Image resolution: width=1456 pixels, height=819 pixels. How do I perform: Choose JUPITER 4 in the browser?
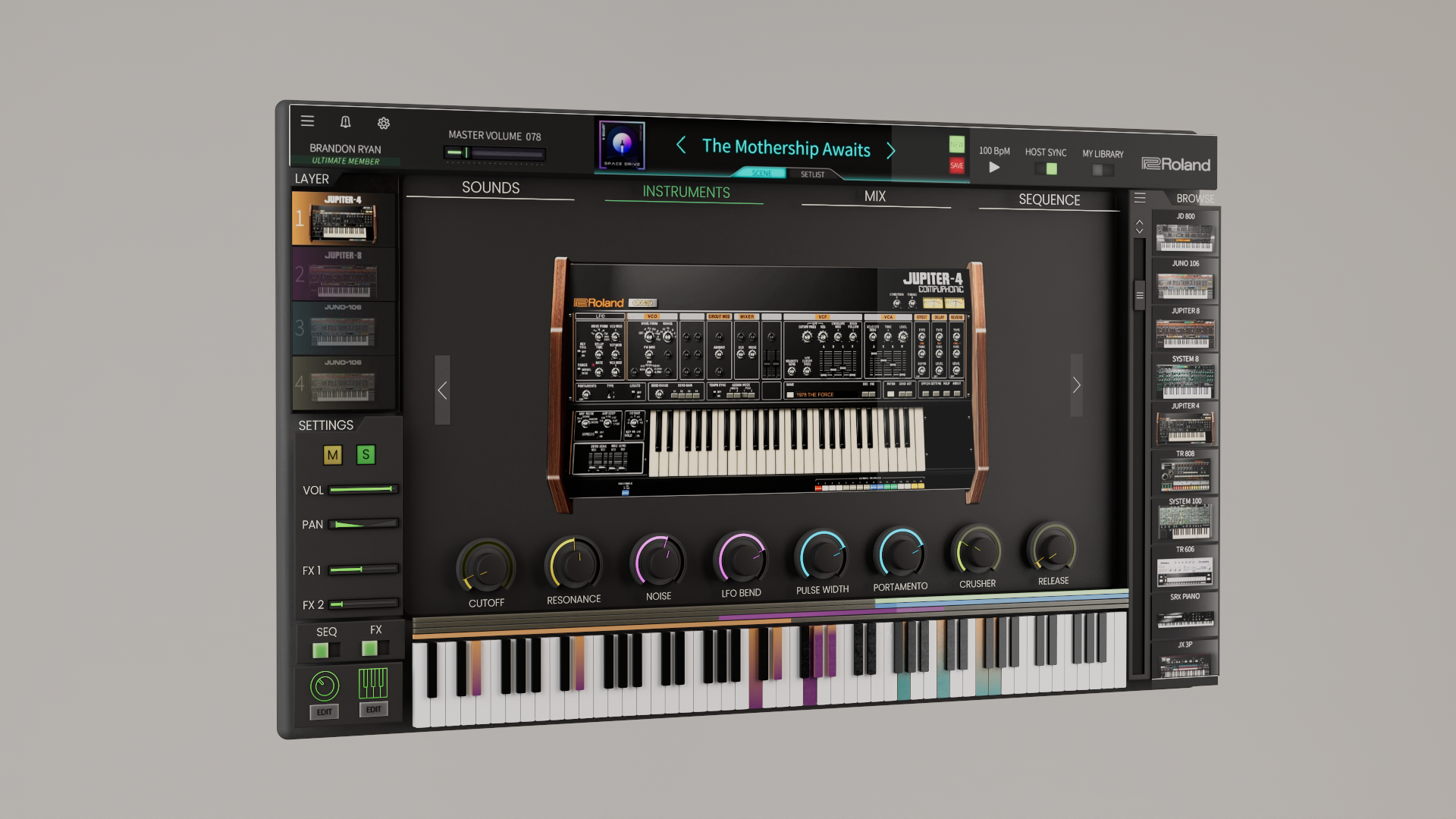[1185, 423]
